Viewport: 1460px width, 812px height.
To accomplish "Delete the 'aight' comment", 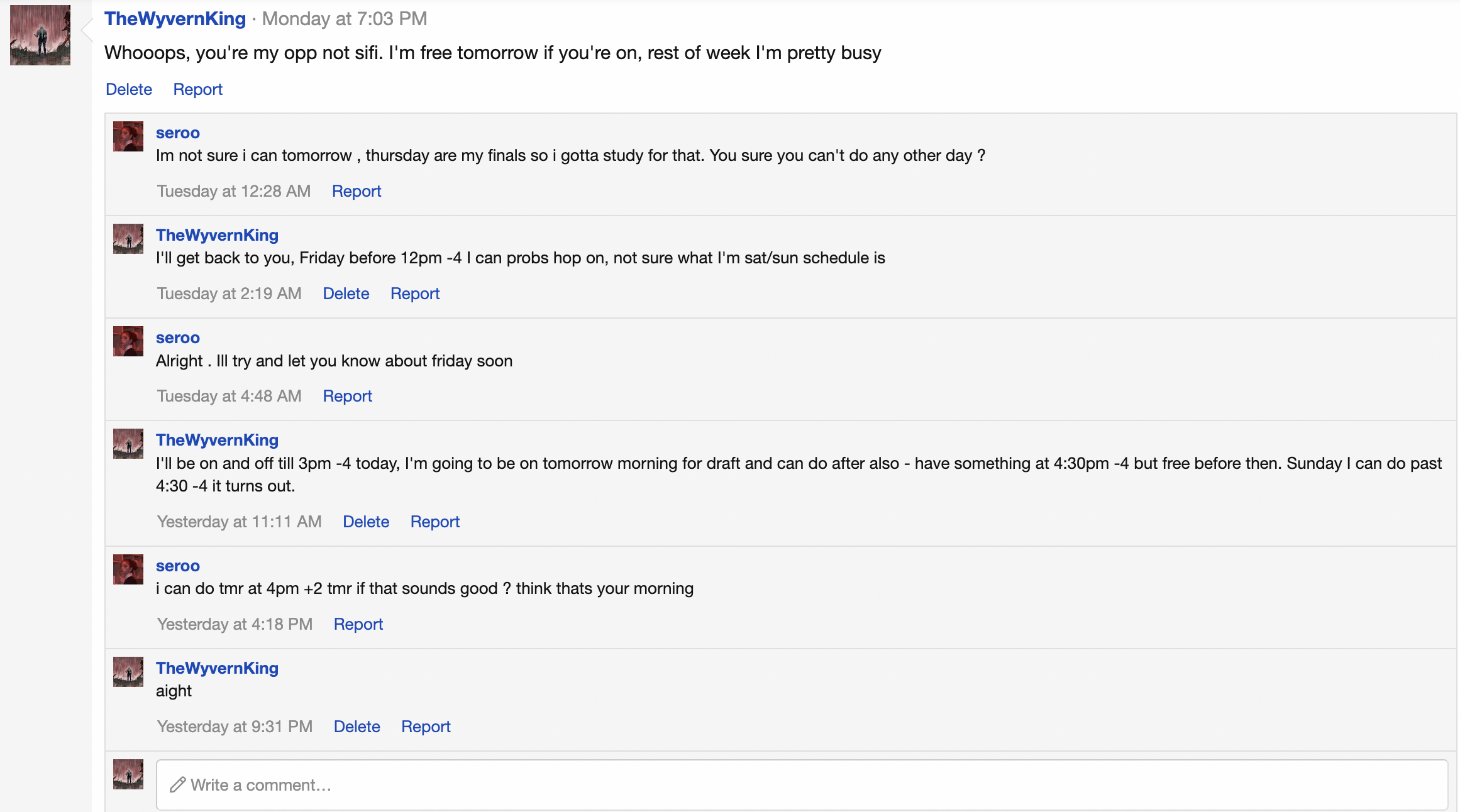I will pos(357,727).
